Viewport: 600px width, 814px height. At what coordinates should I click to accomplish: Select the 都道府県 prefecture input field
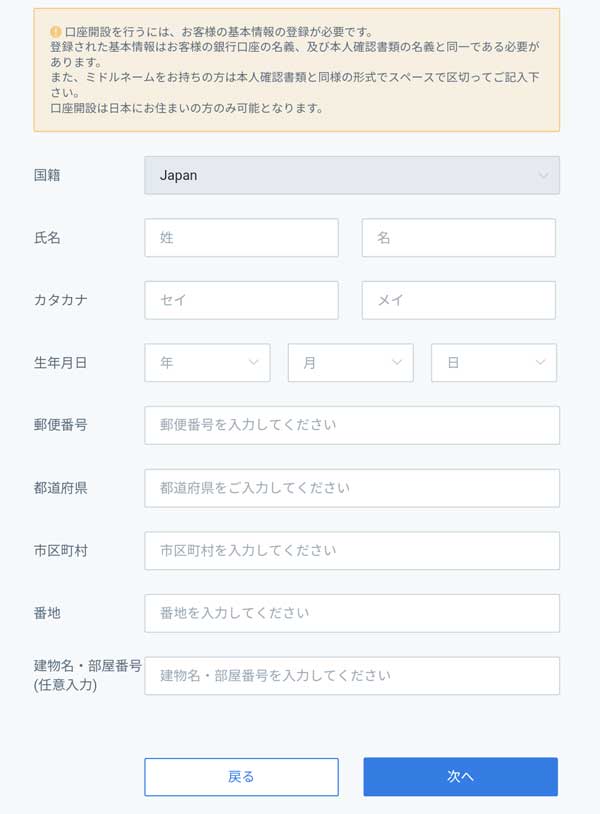pos(351,488)
